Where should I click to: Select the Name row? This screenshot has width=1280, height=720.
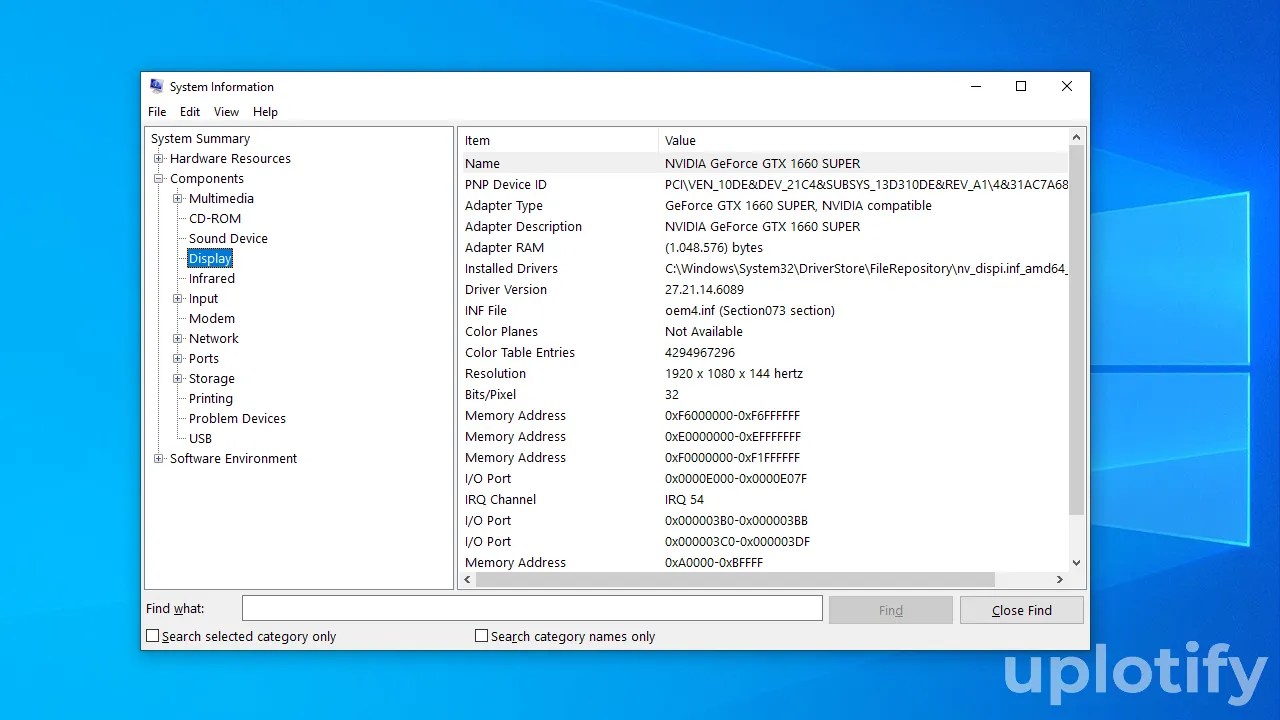764,163
